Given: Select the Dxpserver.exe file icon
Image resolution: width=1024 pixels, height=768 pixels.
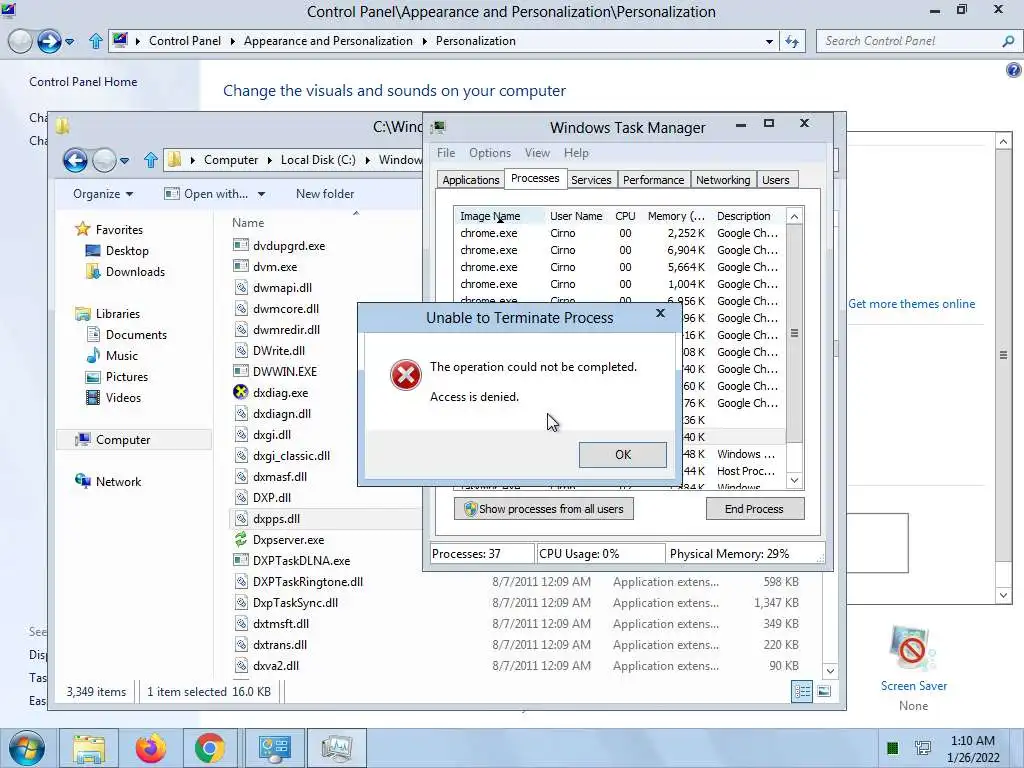Looking at the screenshot, I should coord(241,539).
